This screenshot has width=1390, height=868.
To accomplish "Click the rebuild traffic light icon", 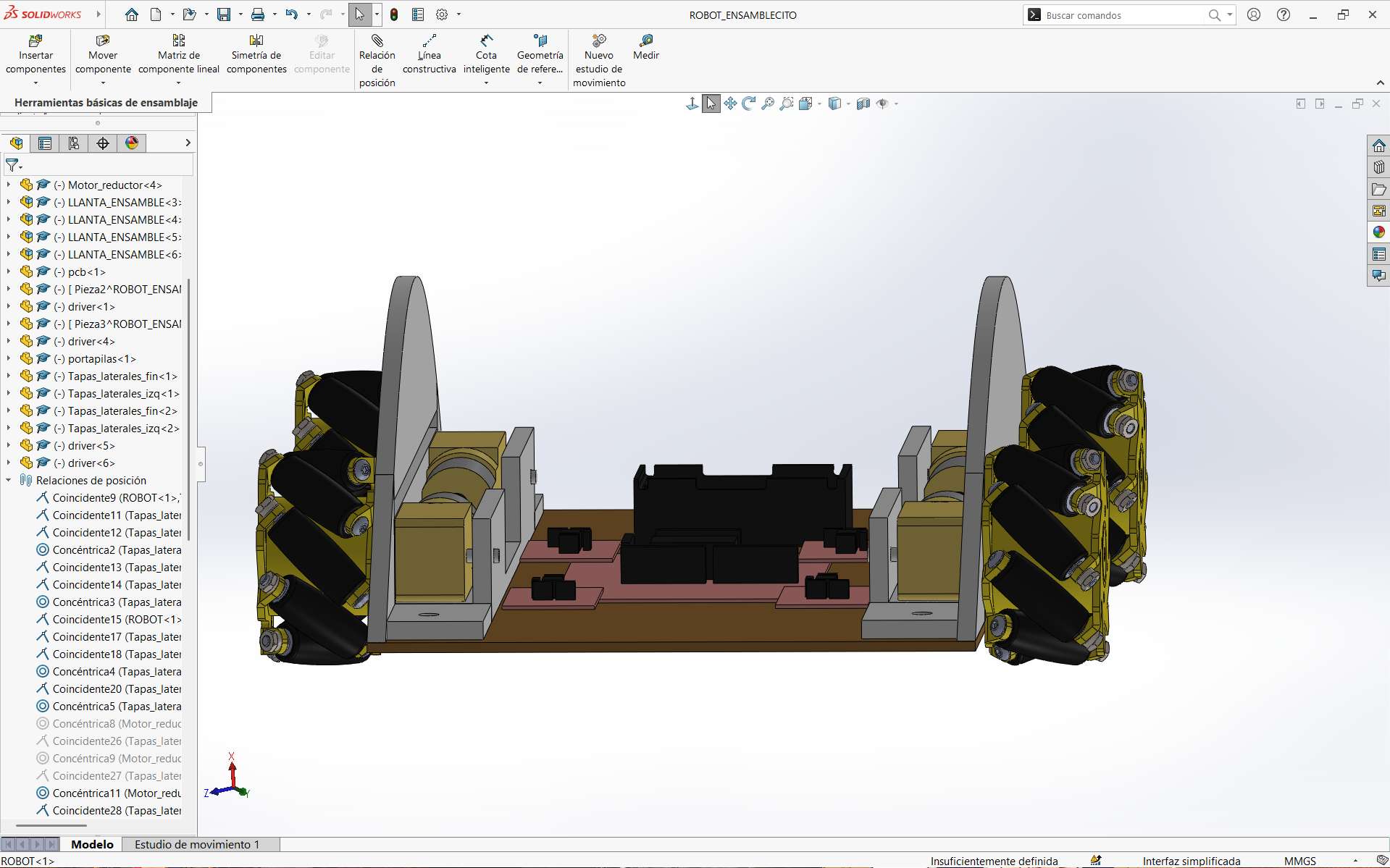I will point(394,14).
